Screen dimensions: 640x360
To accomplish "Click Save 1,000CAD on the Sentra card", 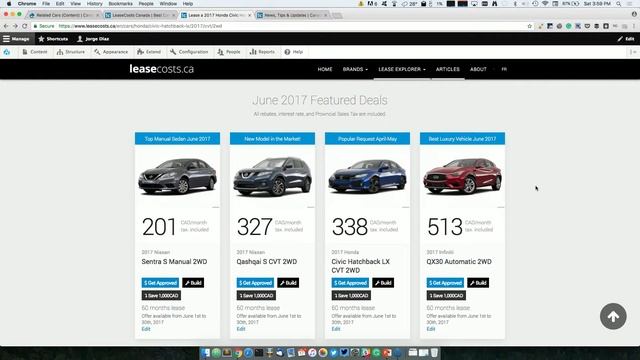I will click(x=161, y=296).
